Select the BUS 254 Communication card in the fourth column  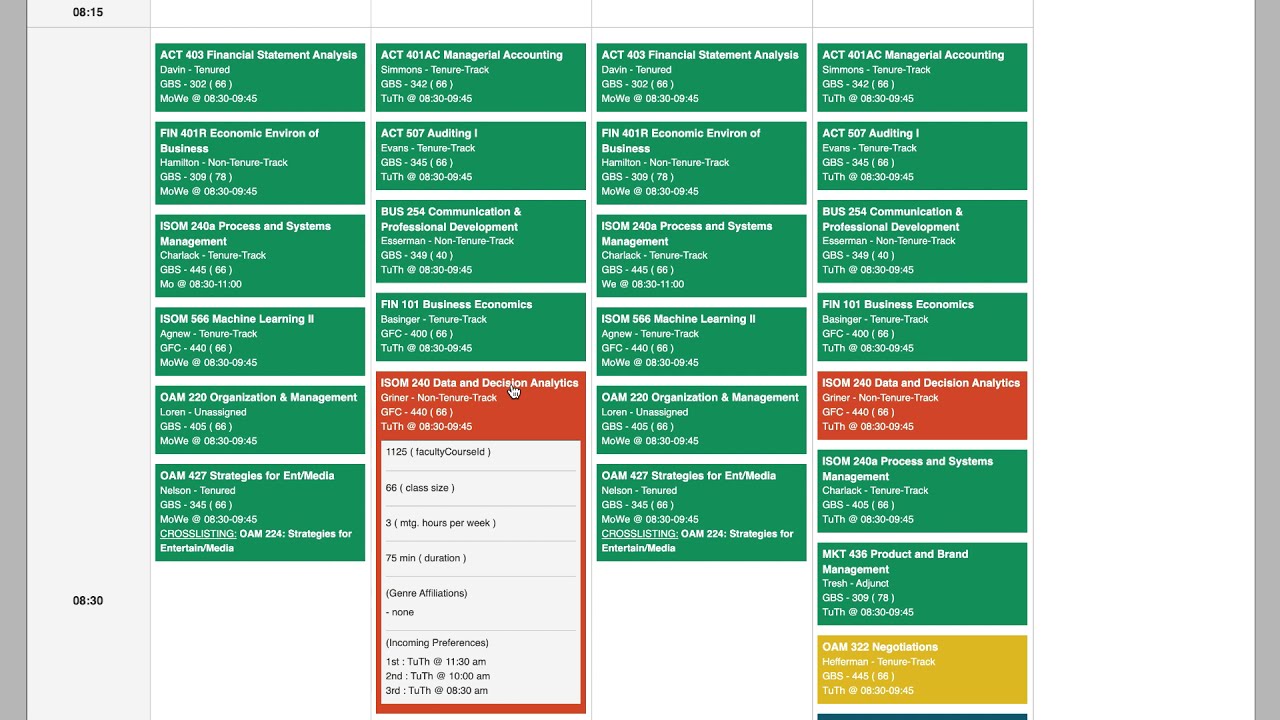pos(922,241)
